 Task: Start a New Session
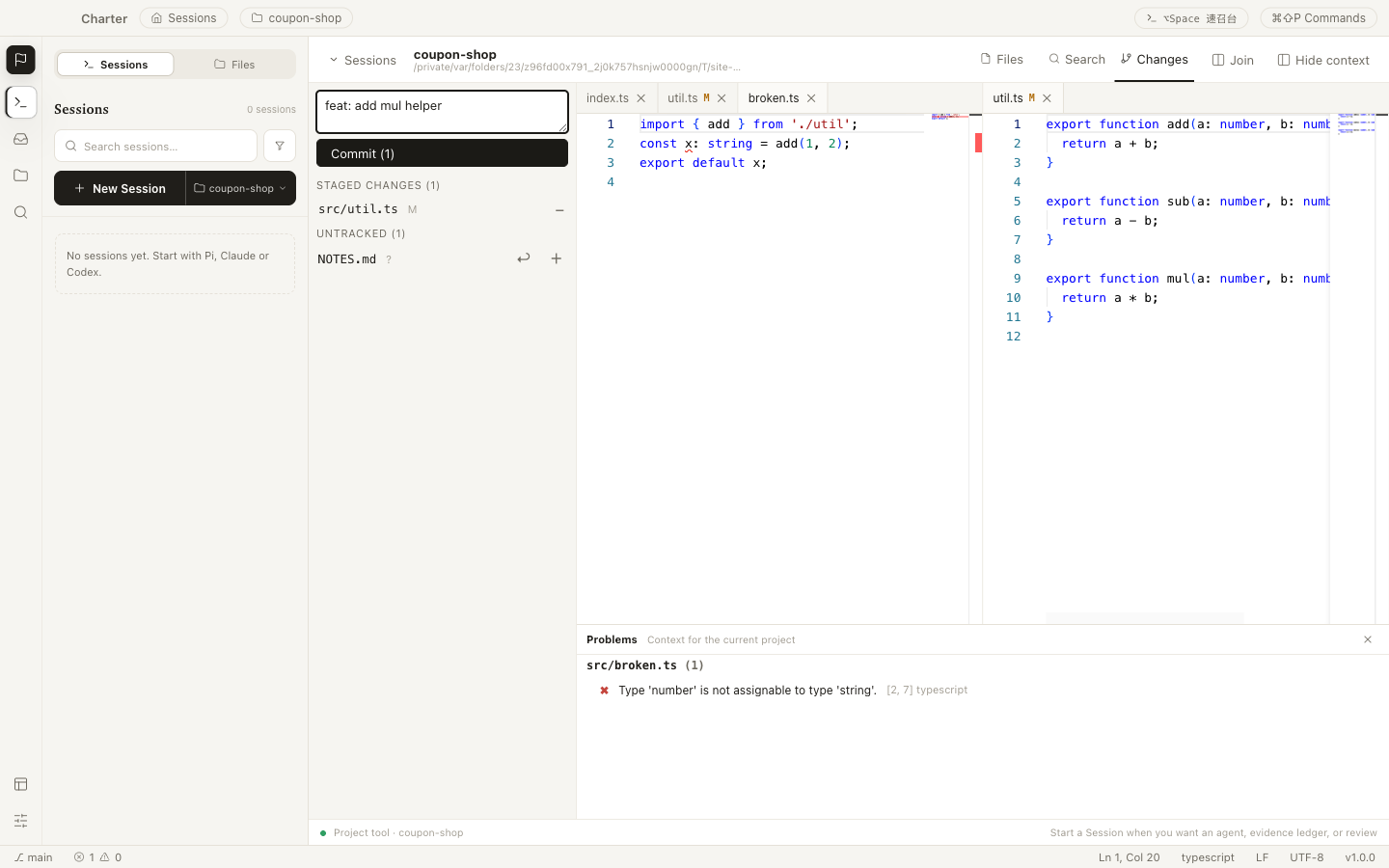[120, 188]
